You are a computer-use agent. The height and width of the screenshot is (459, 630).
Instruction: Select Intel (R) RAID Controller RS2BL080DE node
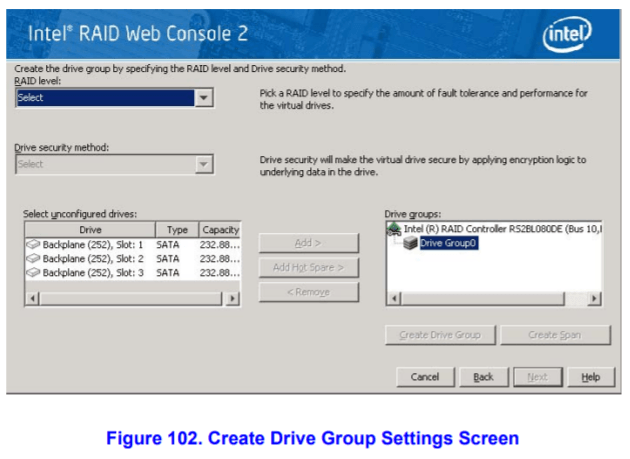click(x=503, y=229)
